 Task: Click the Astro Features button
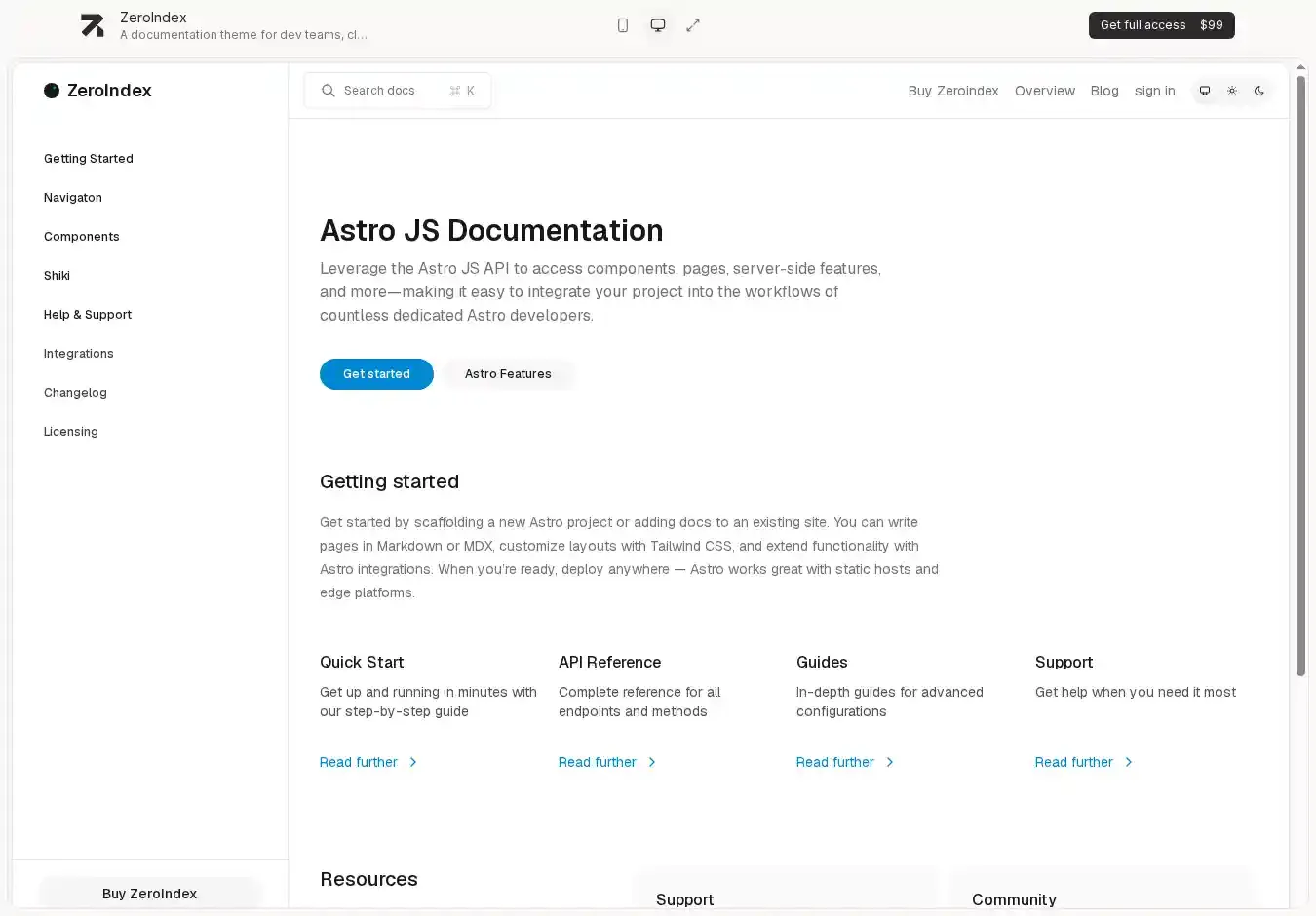(508, 374)
